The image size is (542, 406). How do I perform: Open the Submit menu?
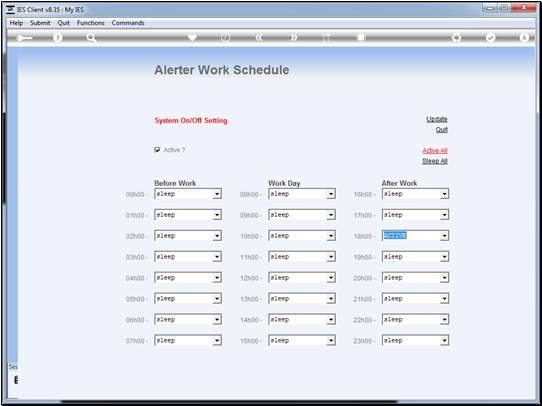tap(40, 23)
